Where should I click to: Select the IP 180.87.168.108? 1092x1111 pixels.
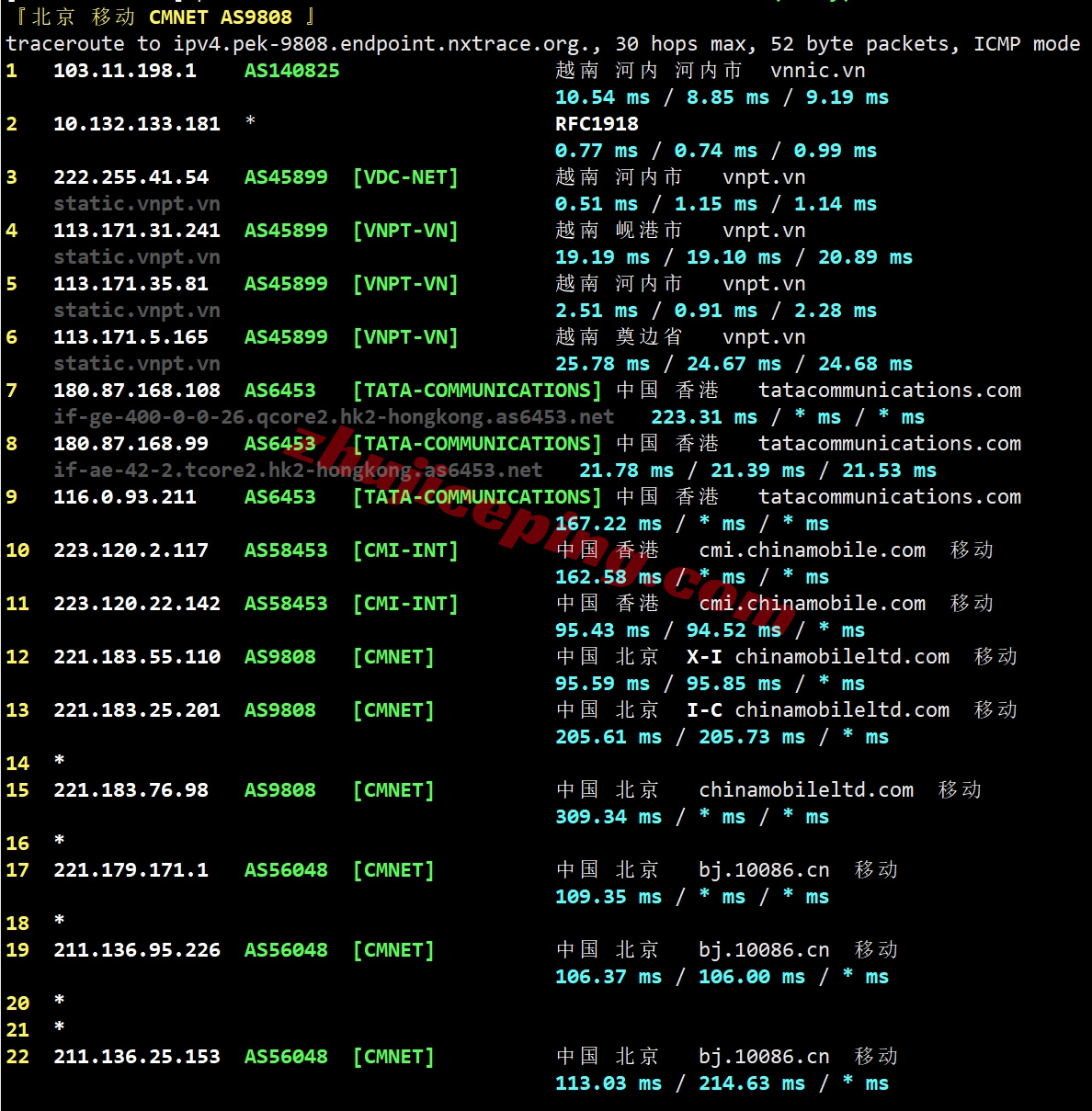(137, 391)
